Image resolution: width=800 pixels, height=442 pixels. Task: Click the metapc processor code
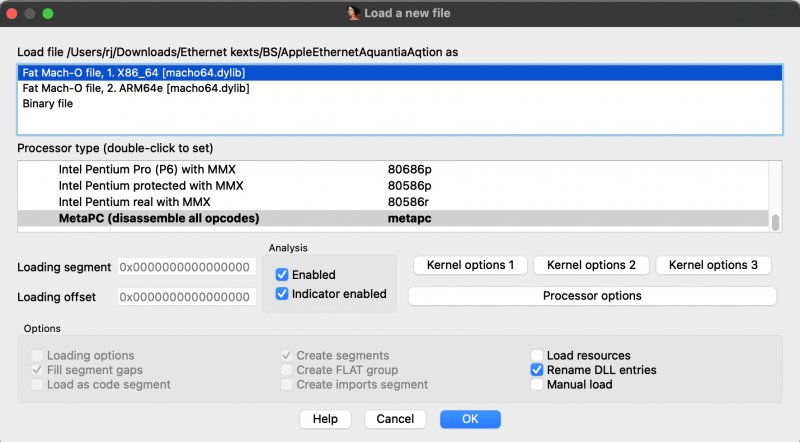409,218
